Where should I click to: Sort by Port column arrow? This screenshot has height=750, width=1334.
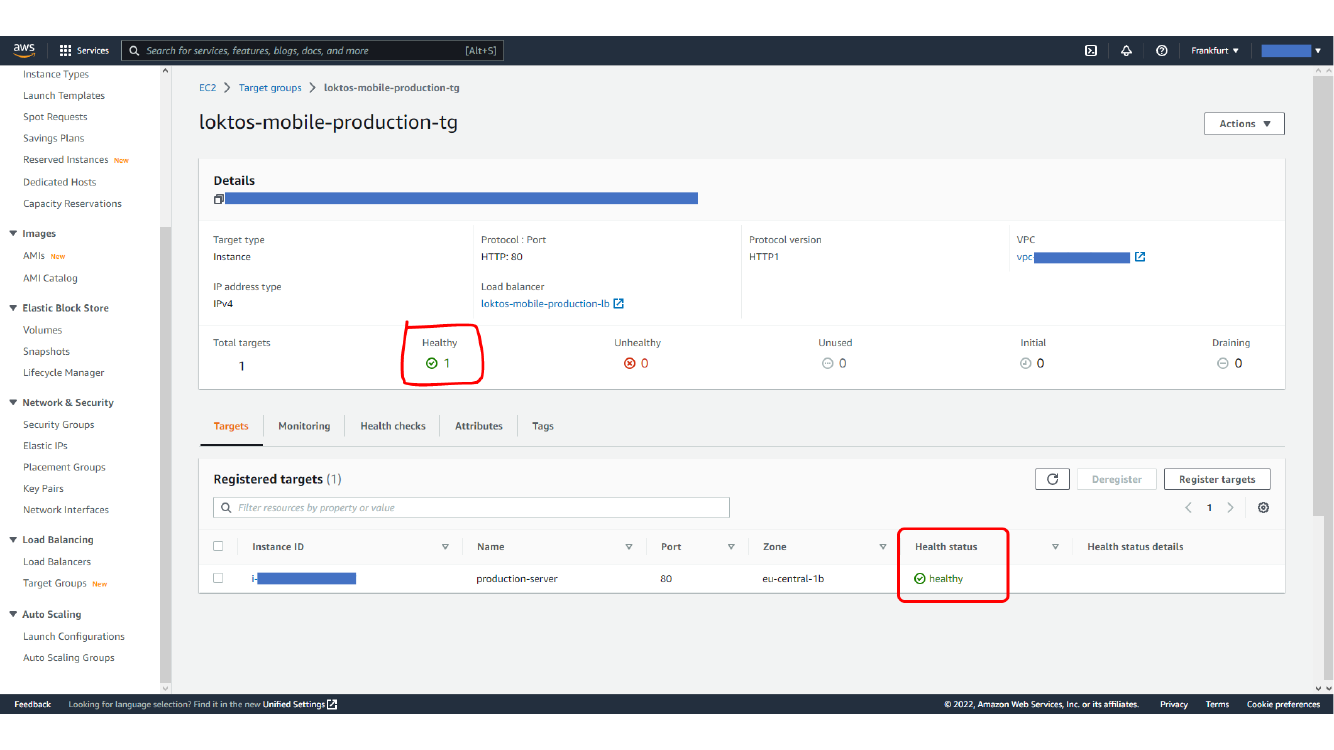(x=731, y=547)
